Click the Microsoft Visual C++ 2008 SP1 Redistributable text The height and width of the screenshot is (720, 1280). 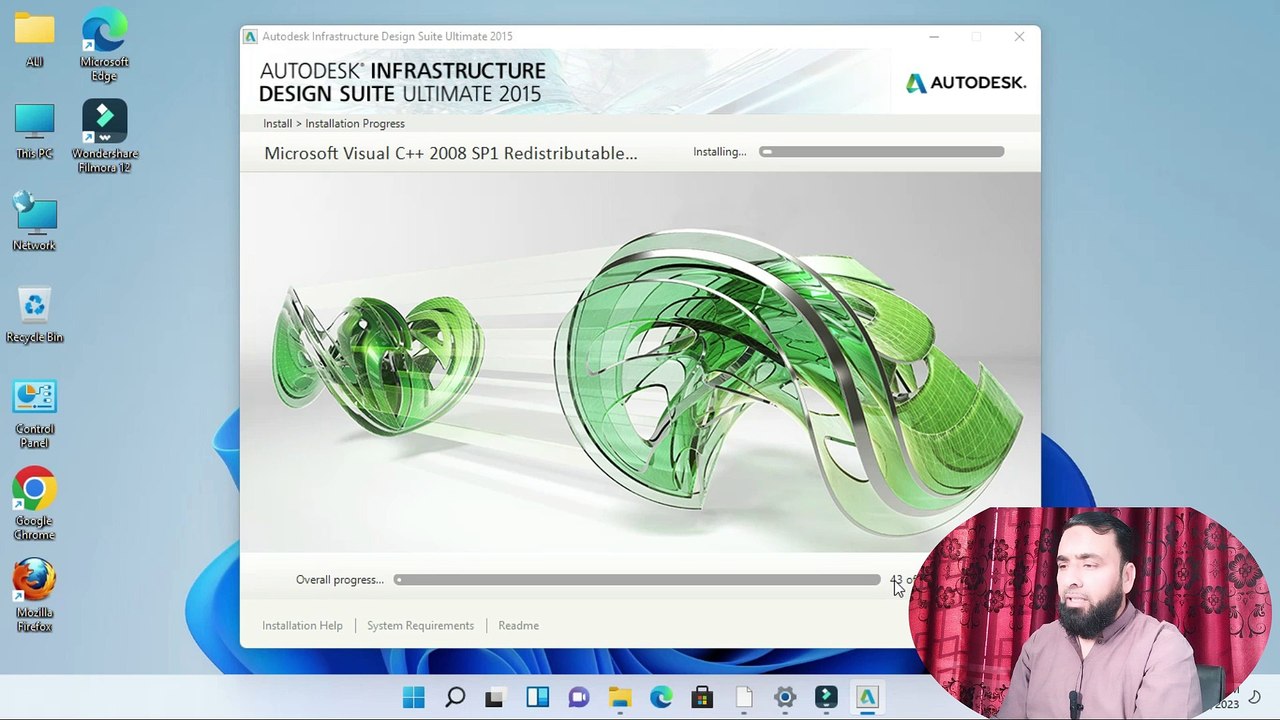(450, 153)
